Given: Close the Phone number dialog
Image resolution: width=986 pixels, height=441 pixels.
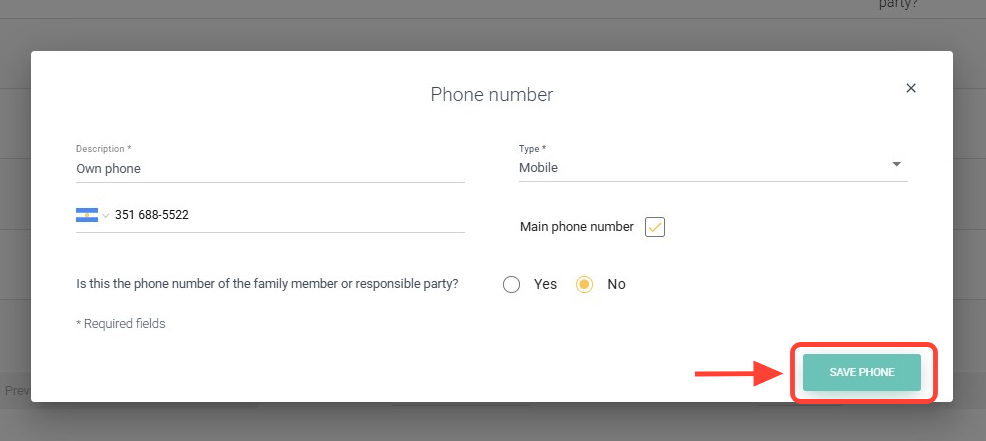Looking at the screenshot, I should pos(911,88).
